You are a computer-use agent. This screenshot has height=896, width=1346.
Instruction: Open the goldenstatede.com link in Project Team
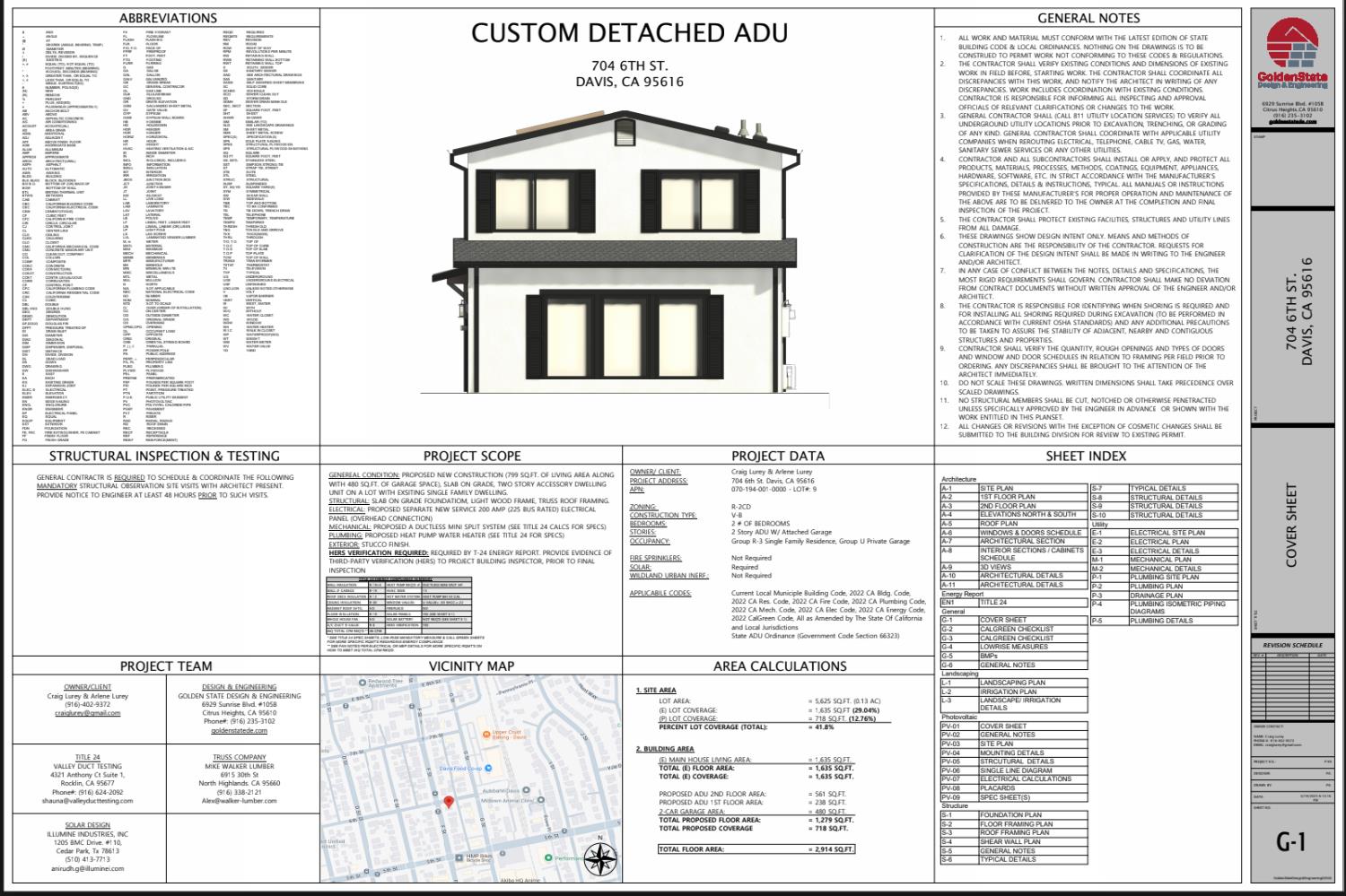click(x=239, y=731)
